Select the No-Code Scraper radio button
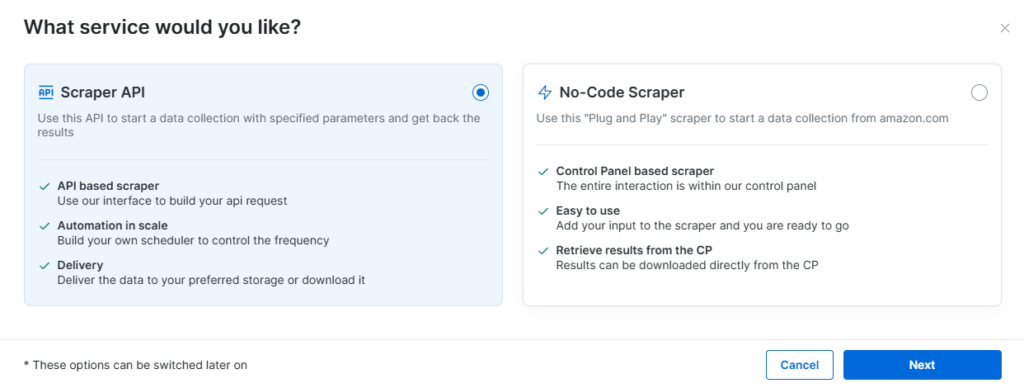The image size is (1024, 388). point(979,93)
